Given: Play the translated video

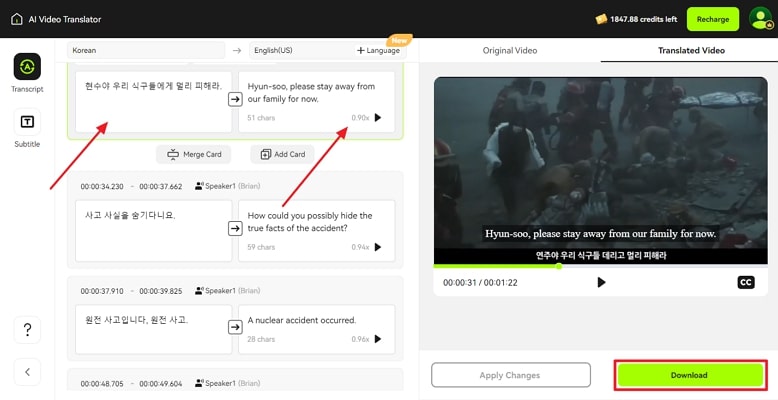Looking at the screenshot, I should click(x=601, y=282).
